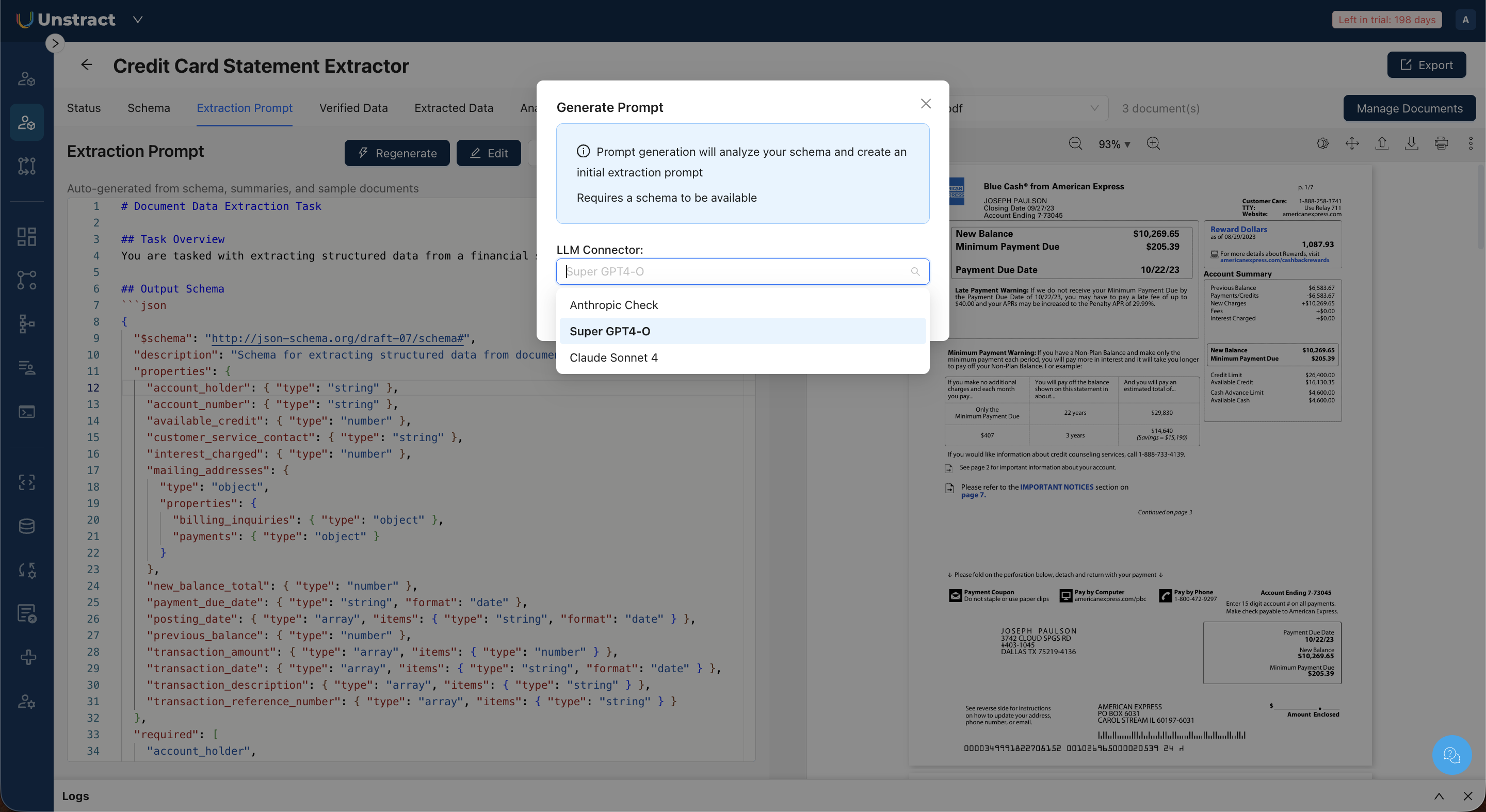Click the pan/move tool icon in viewer
Viewport: 1486px width, 812px height.
[x=1352, y=143]
